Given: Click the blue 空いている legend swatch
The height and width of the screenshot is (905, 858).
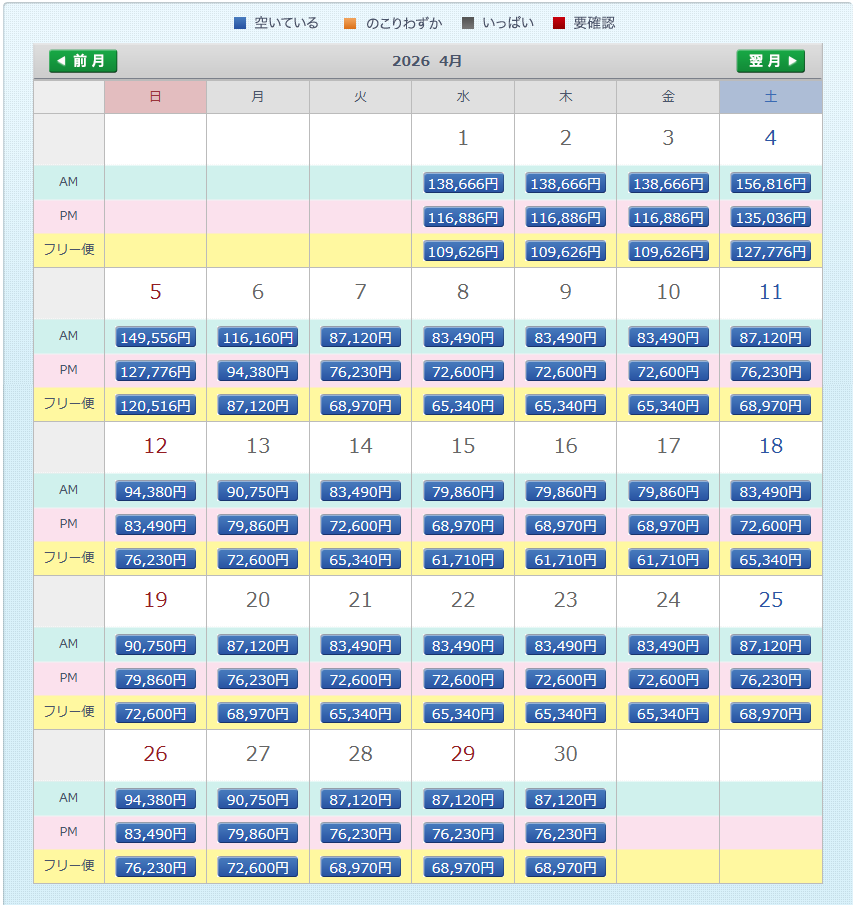Looking at the screenshot, I should tap(239, 23).
